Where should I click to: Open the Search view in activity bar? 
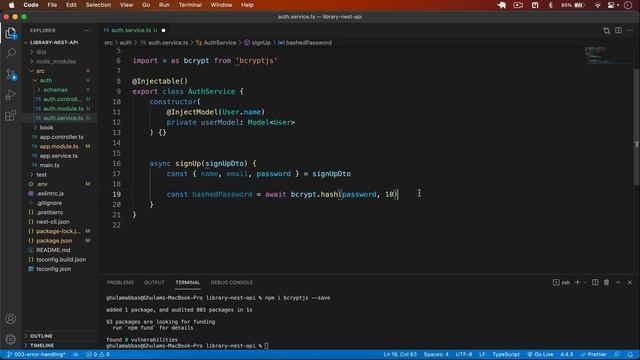(11, 53)
